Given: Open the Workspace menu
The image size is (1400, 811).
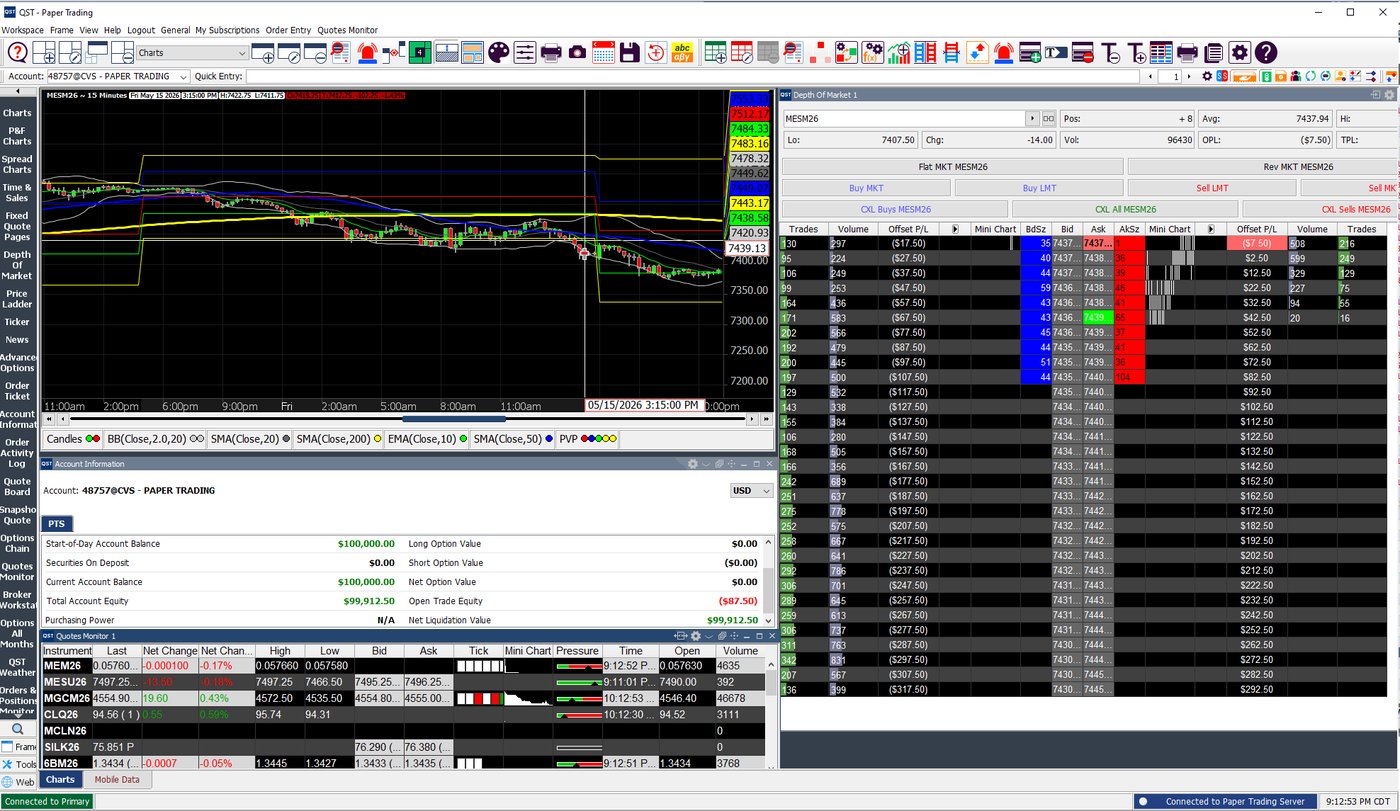Looking at the screenshot, I should point(23,30).
